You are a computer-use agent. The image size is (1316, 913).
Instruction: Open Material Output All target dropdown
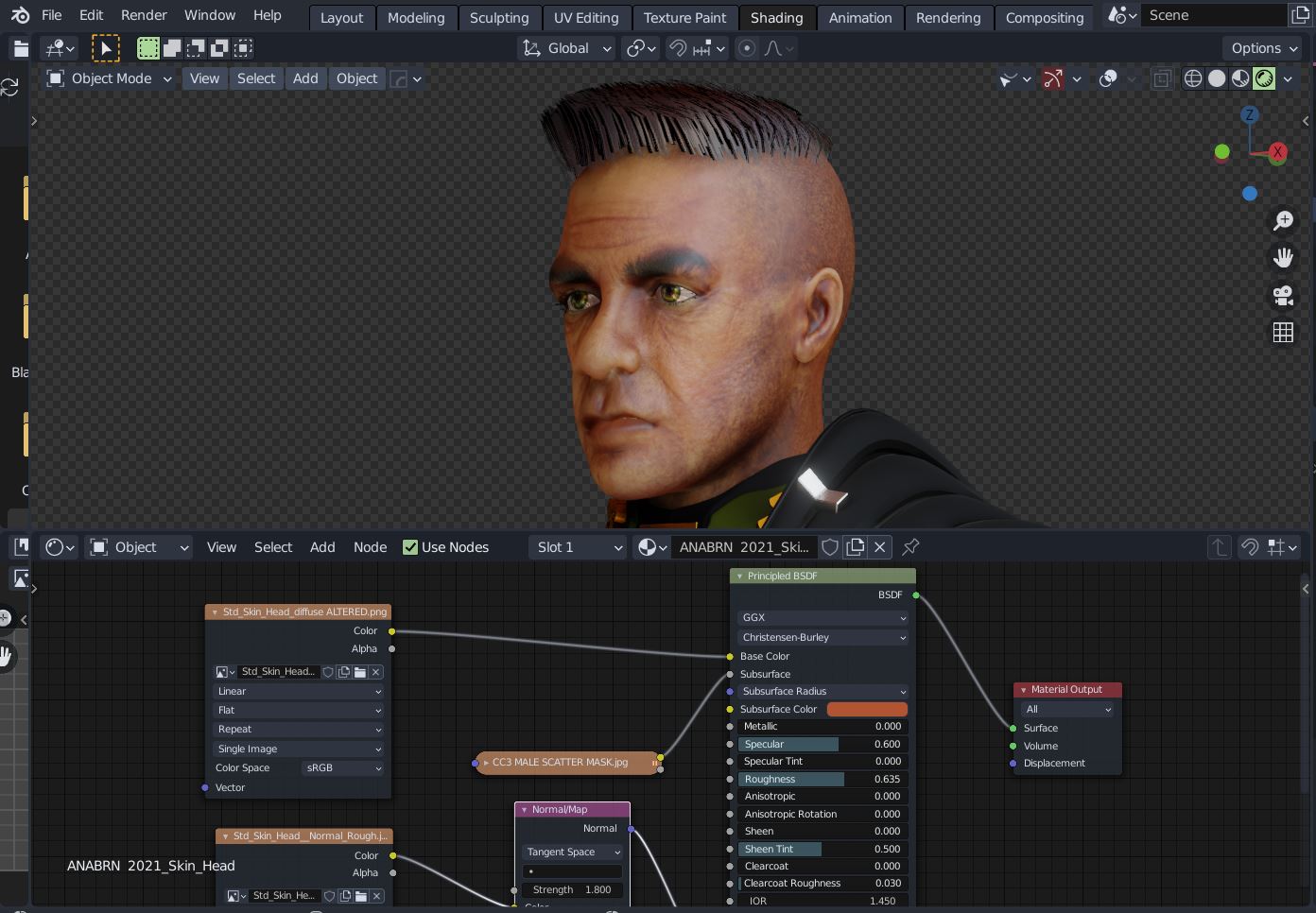tap(1067, 709)
